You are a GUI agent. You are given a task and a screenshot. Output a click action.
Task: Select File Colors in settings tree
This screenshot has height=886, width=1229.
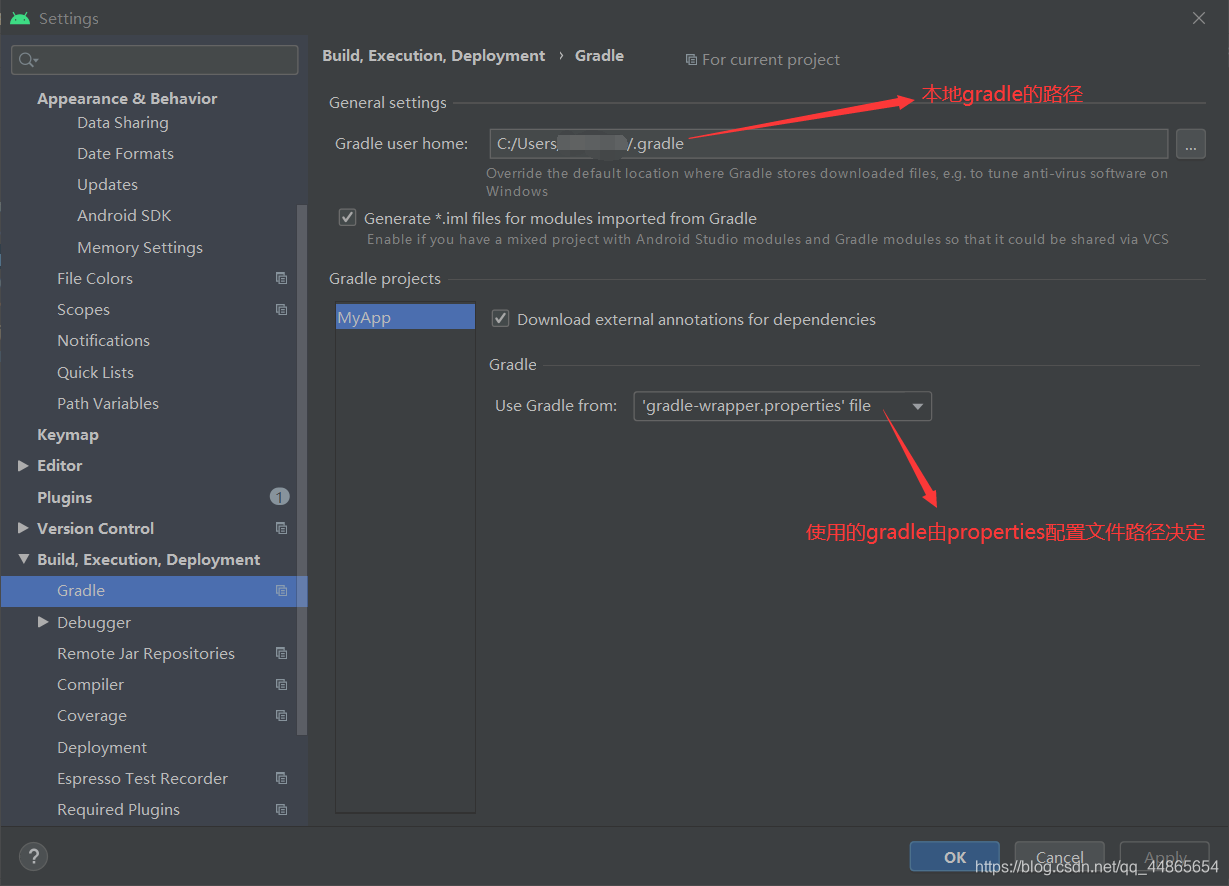pos(95,278)
